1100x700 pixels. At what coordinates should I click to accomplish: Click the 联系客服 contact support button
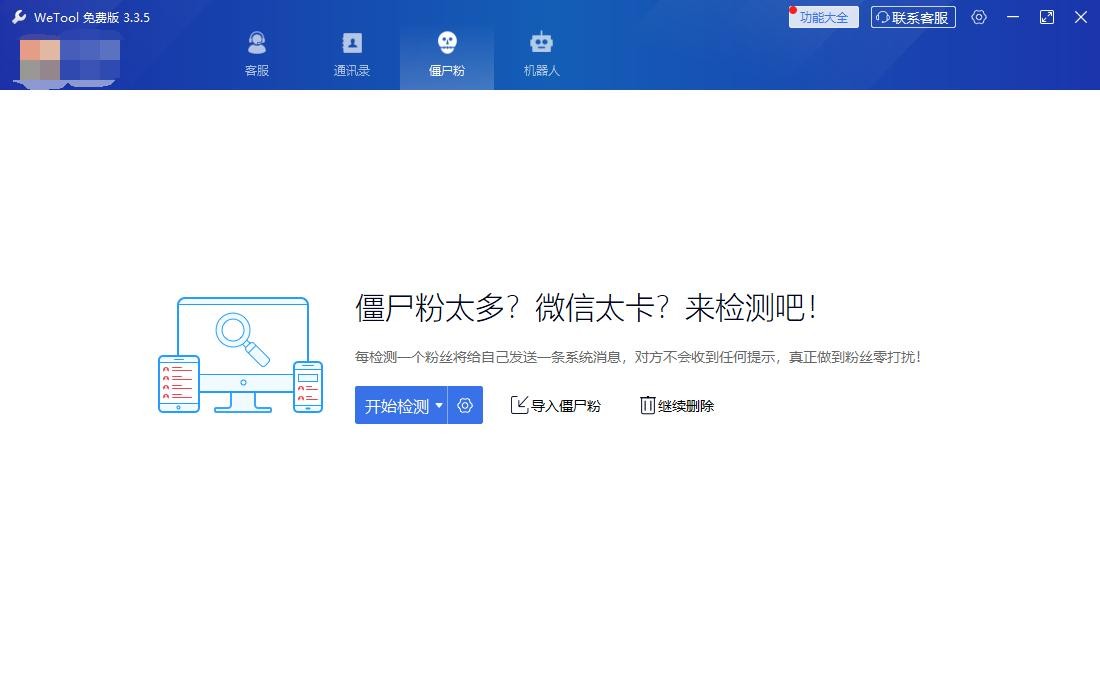click(x=913, y=18)
